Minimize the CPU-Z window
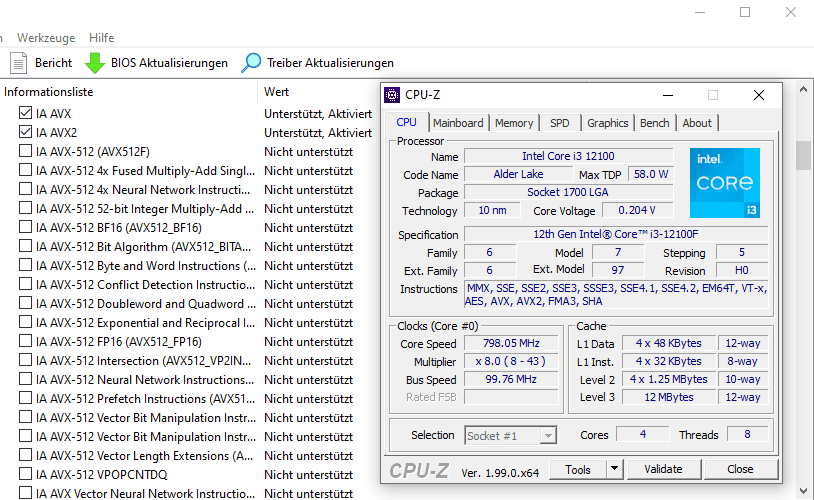Image resolution: width=814 pixels, height=500 pixels. click(x=668, y=95)
